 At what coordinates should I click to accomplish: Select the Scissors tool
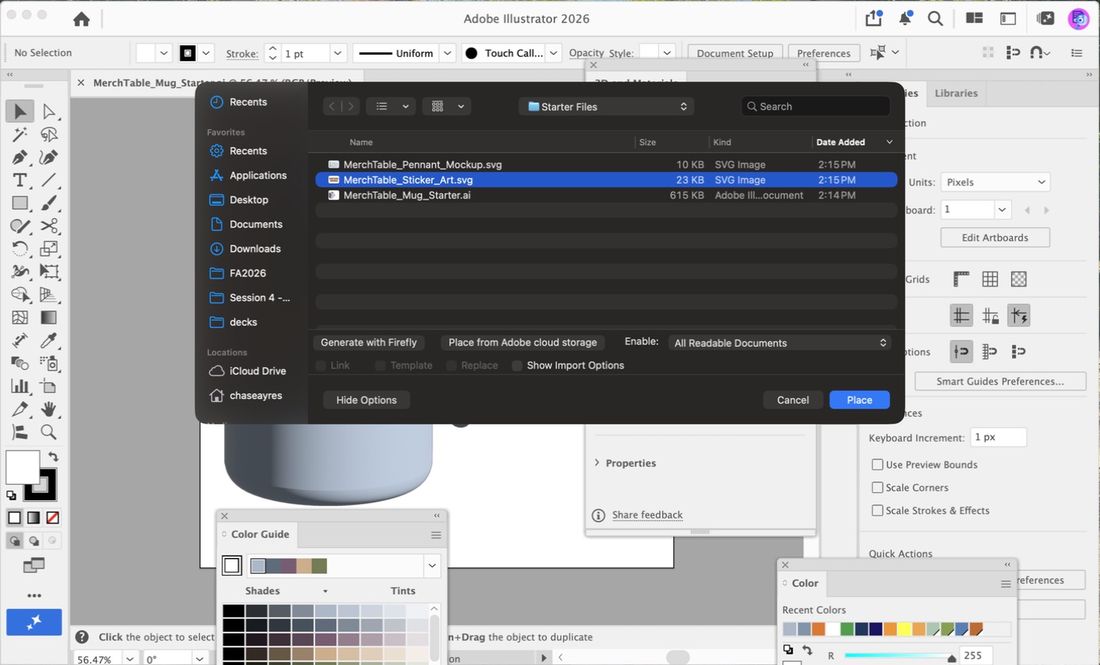point(48,226)
